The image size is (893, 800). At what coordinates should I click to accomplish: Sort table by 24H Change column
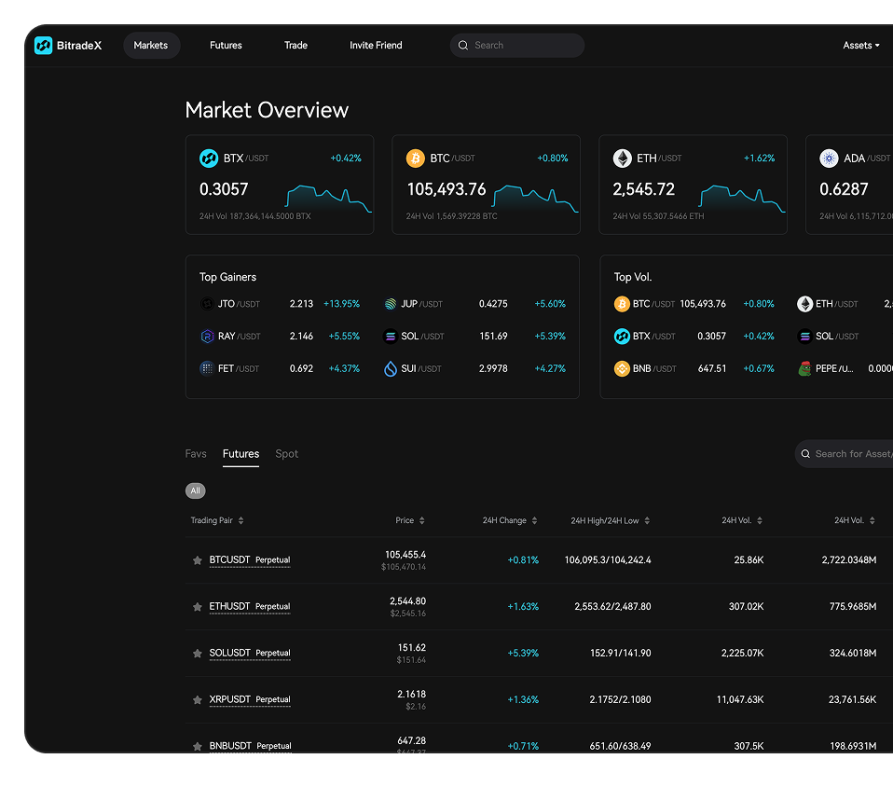point(510,520)
